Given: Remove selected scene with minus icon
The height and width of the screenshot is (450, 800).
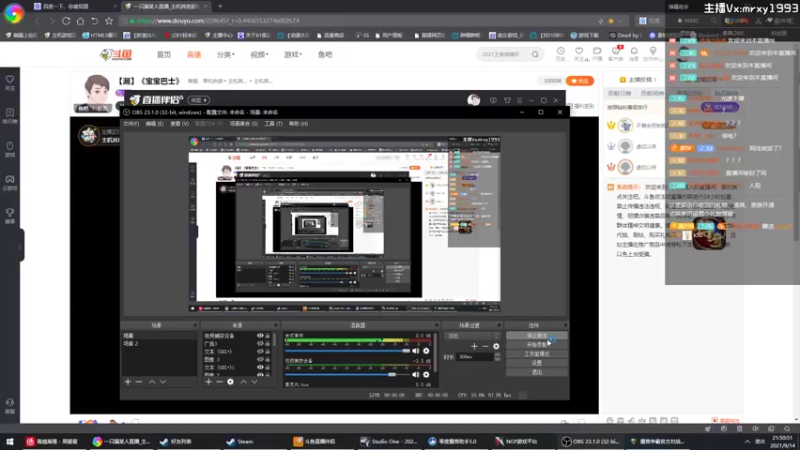Looking at the screenshot, I should [x=139, y=382].
